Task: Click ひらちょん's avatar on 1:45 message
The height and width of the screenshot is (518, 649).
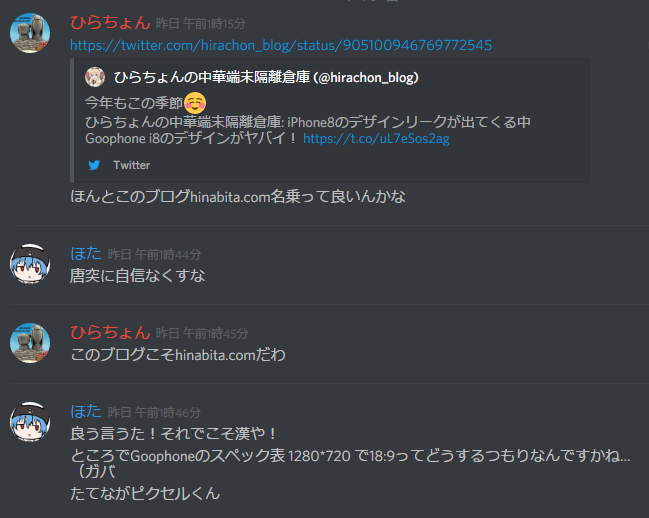Action: pos(30,343)
